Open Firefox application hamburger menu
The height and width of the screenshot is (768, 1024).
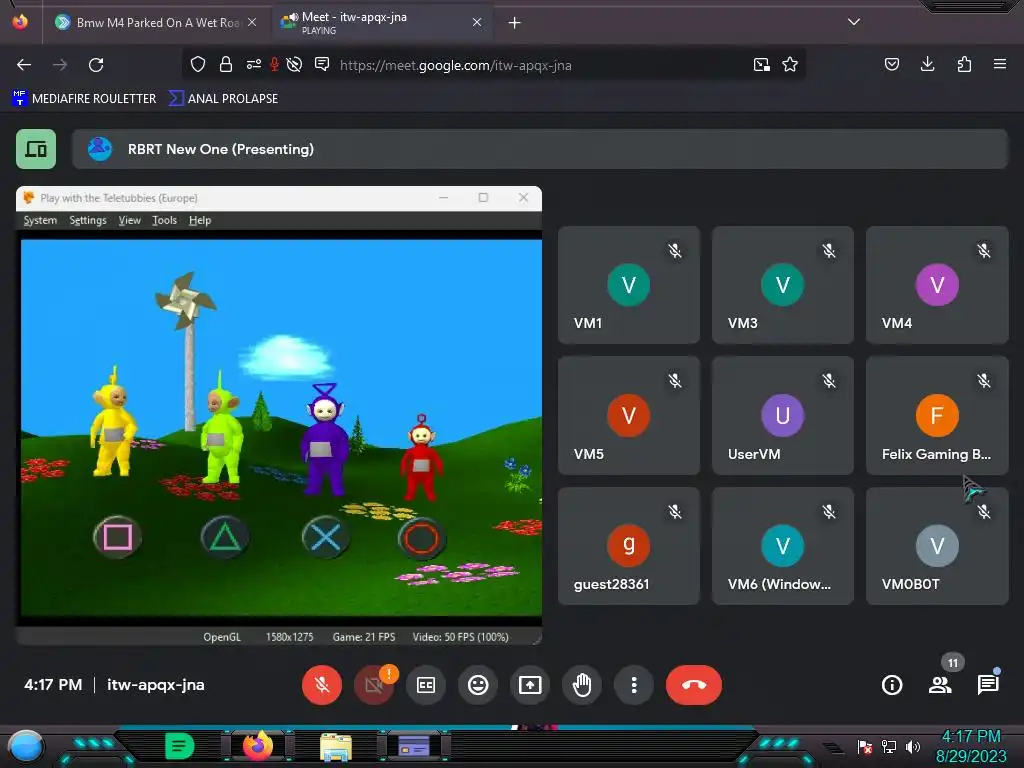click(x=1000, y=65)
